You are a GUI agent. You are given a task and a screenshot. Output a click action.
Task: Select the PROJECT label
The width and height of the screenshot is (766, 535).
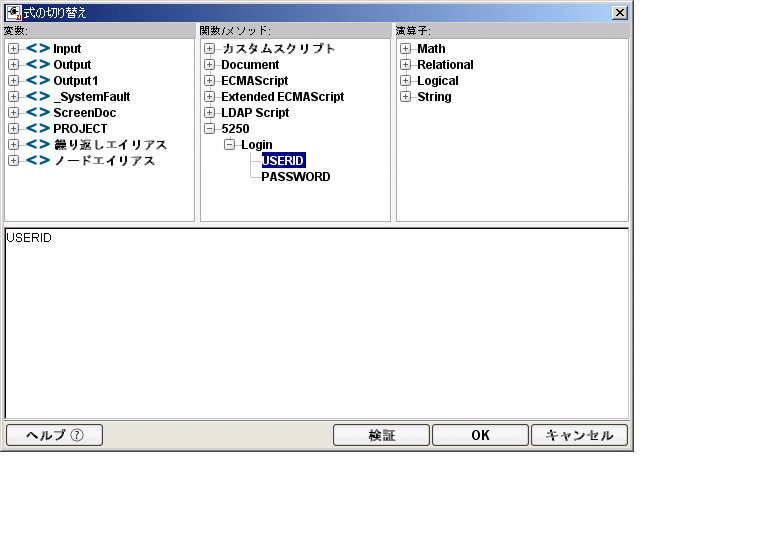point(80,128)
